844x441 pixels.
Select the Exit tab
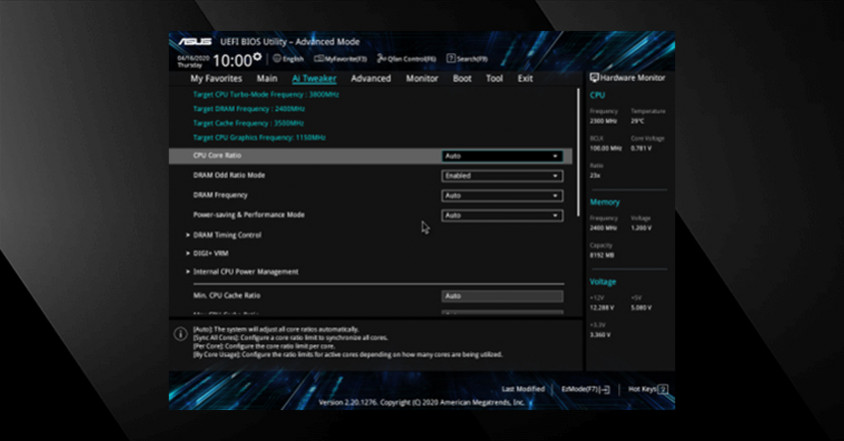[x=525, y=79]
